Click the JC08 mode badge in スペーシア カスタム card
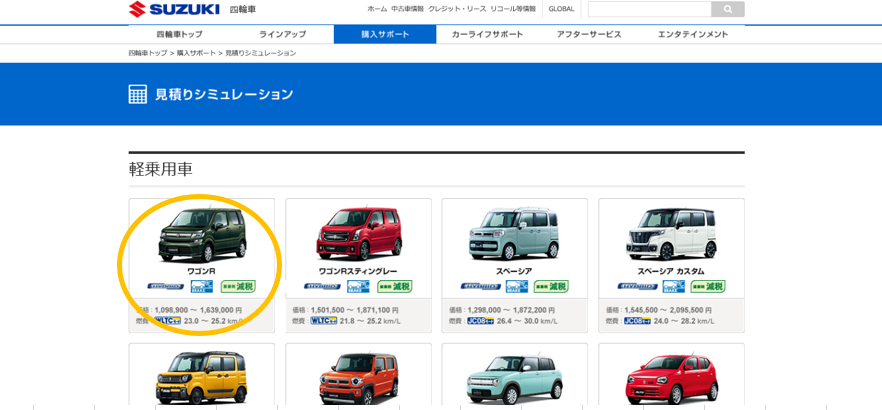The height and width of the screenshot is (410, 882). pyautogui.click(x=637, y=321)
